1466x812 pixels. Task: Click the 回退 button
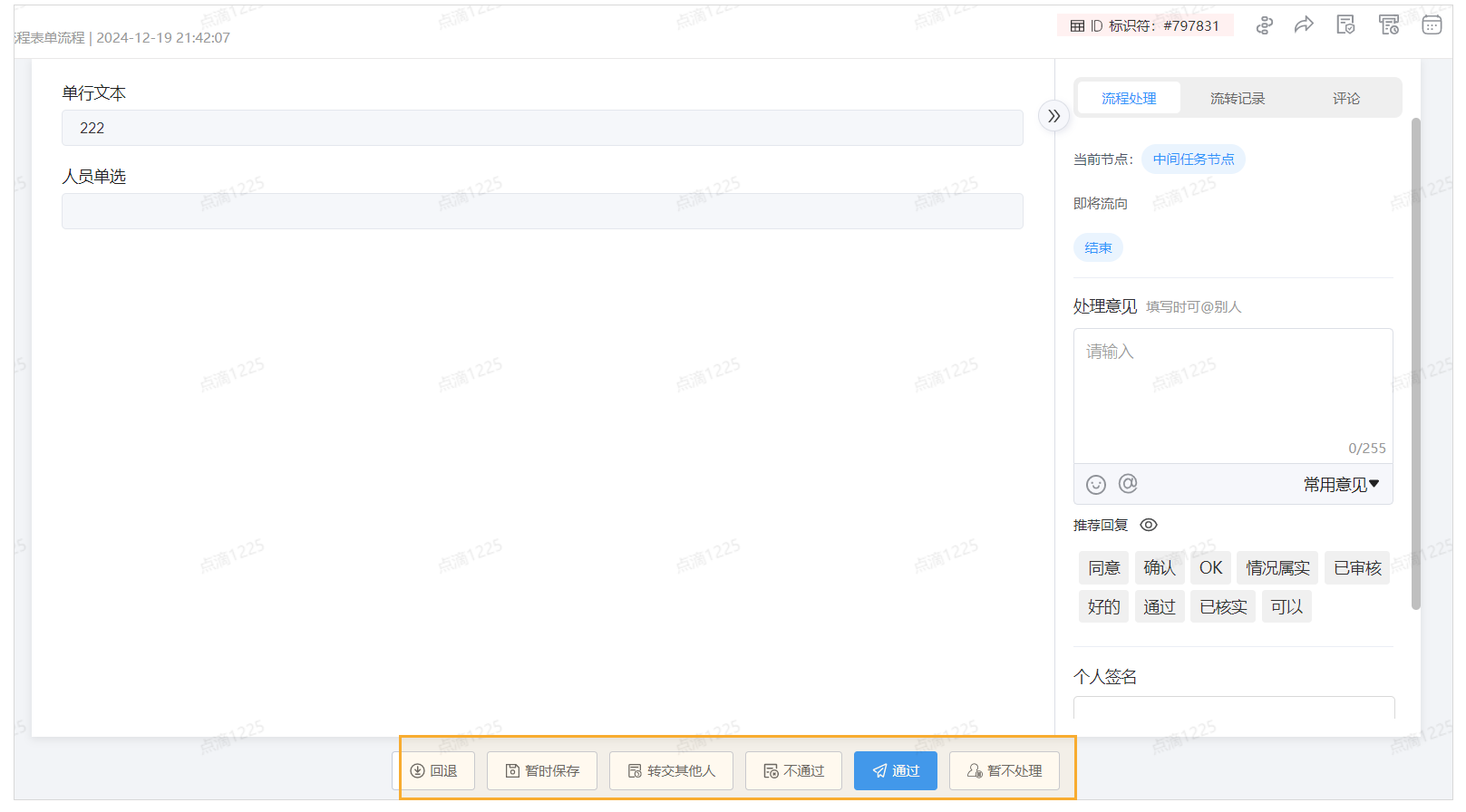[x=433, y=771]
